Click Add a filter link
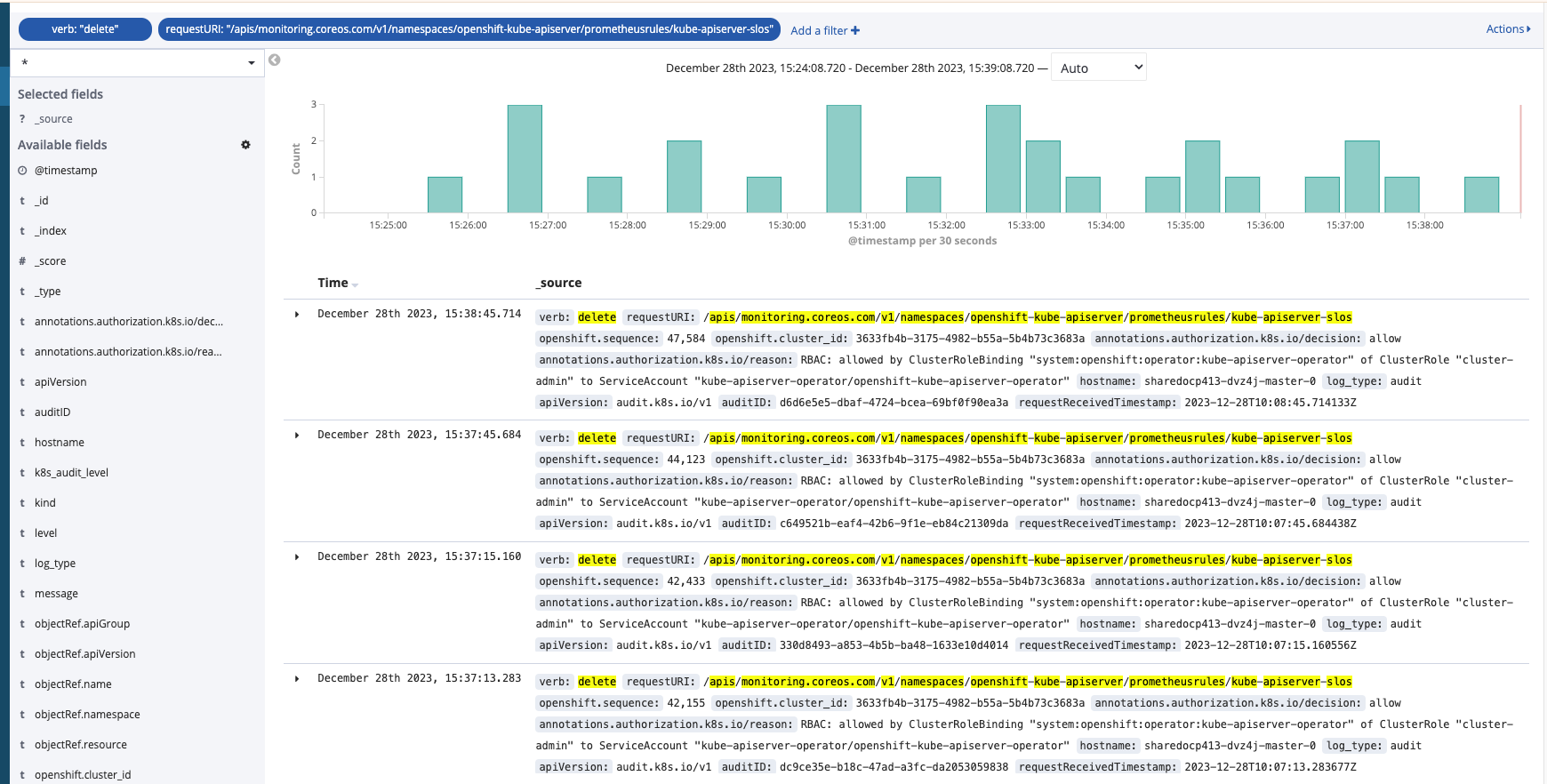Image resolution: width=1547 pixels, height=784 pixels. tap(825, 30)
